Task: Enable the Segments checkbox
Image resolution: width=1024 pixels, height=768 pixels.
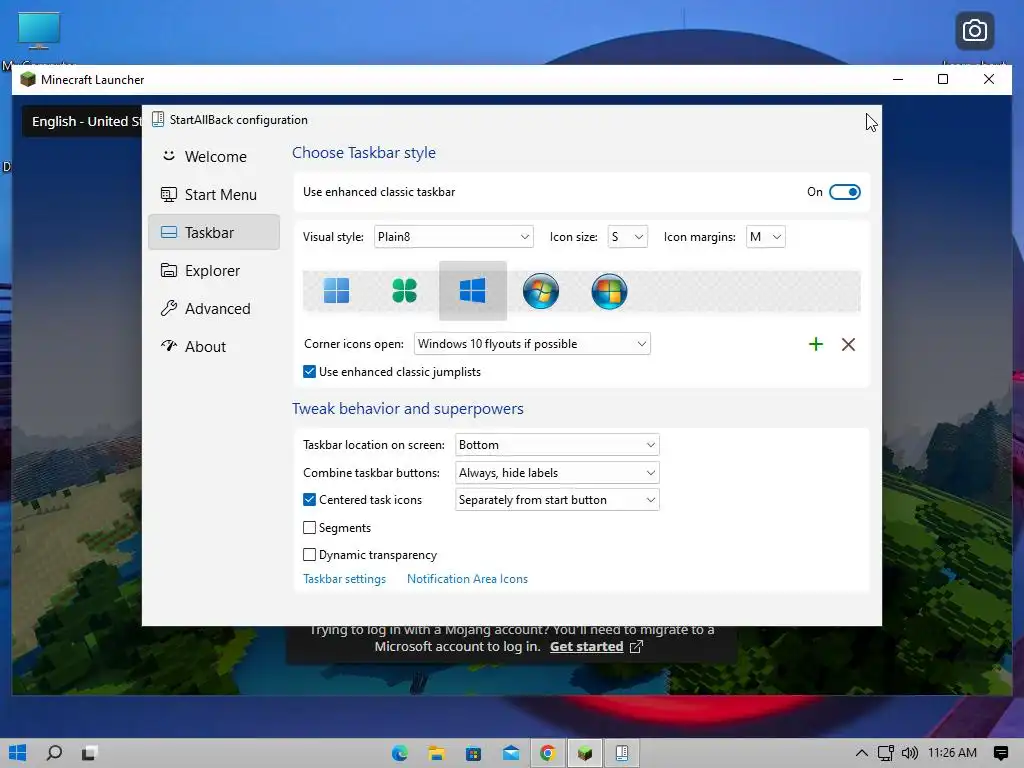Action: point(310,527)
